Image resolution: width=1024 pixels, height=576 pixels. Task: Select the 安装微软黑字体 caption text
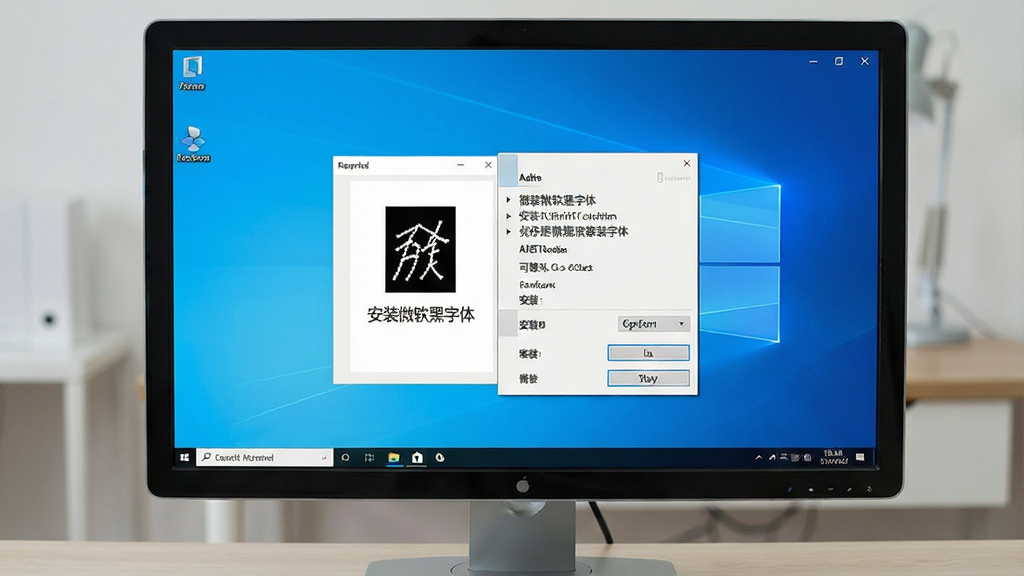tap(421, 315)
